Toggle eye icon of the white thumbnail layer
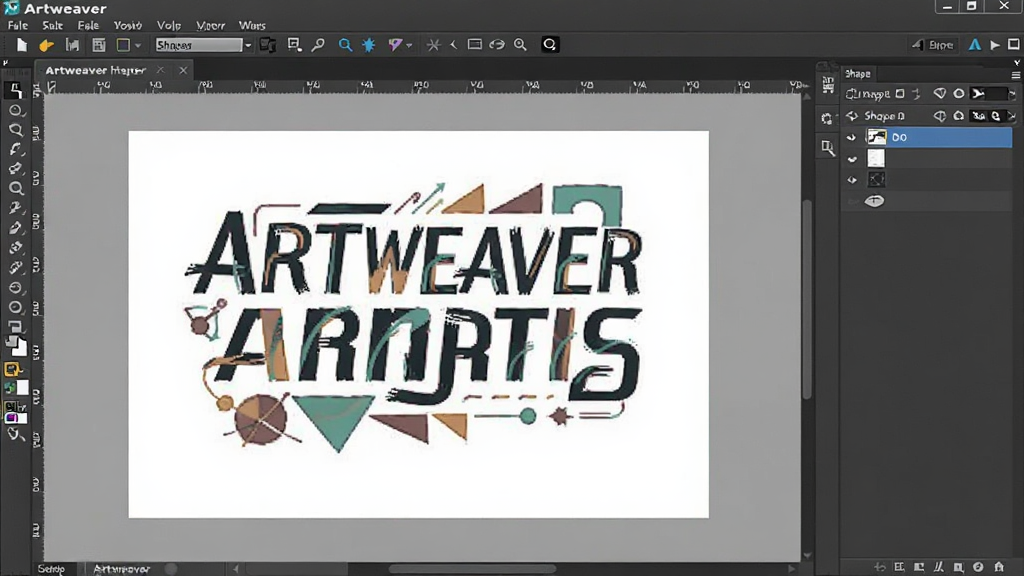 click(852, 159)
